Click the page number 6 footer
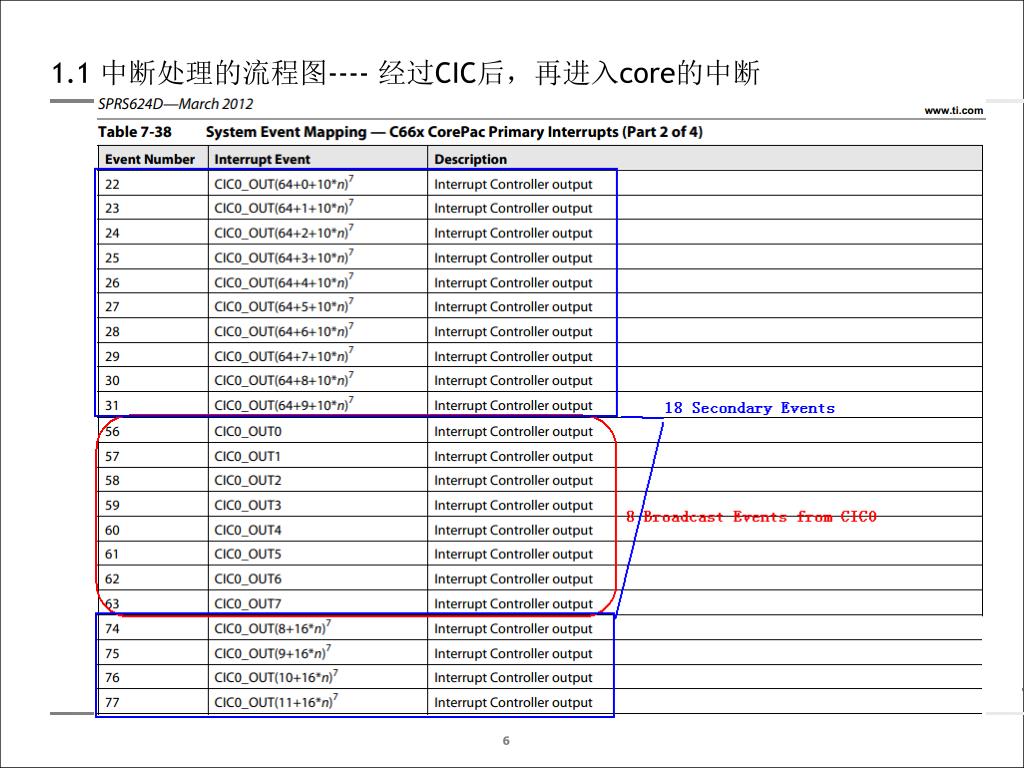1024x768 pixels. tap(506, 741)
